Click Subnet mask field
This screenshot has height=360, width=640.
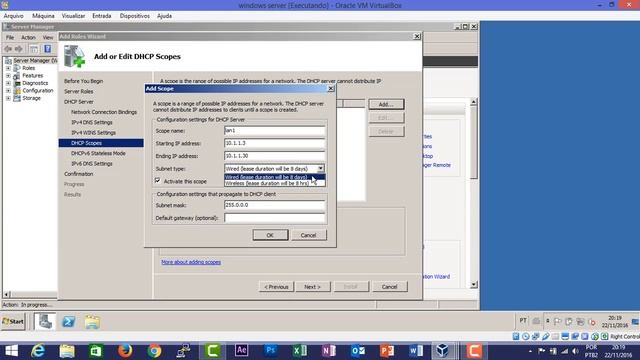click(274, 205)
